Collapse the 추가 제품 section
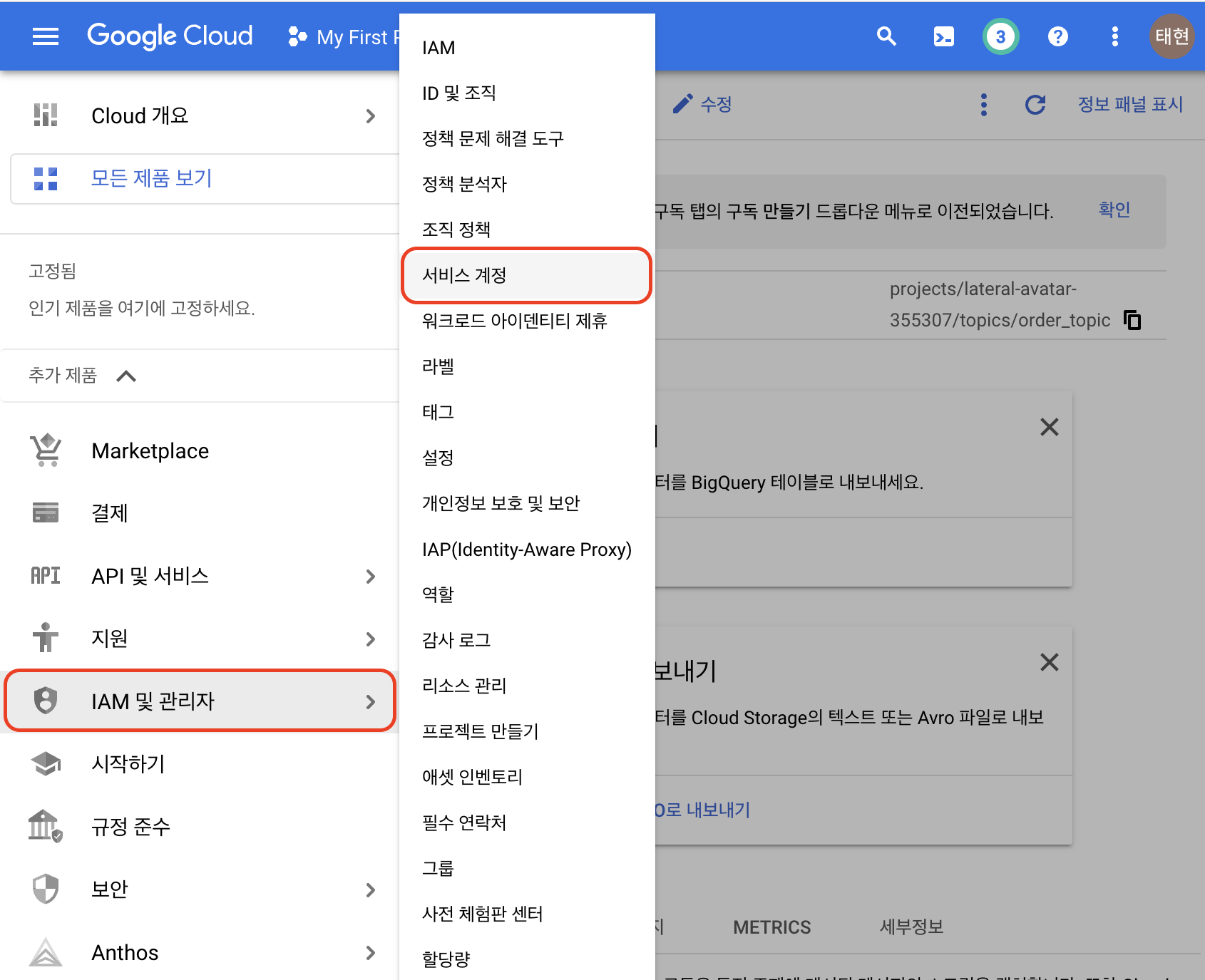This screenshot has height=980, width=1205. (x=126, y=376)
